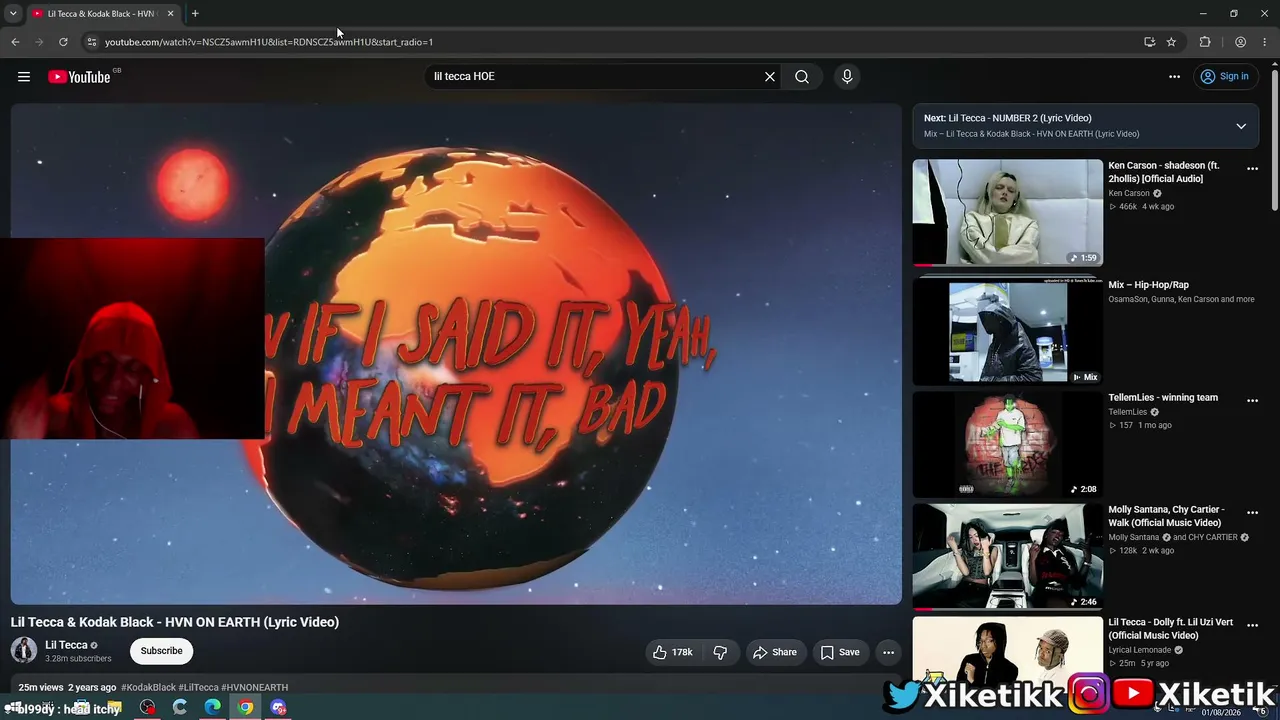Open 'Ken Carson - shadeson' video title
The height and width of the screenshot is (720, 1280).
pyautogui.click(x=1165, y=172)
